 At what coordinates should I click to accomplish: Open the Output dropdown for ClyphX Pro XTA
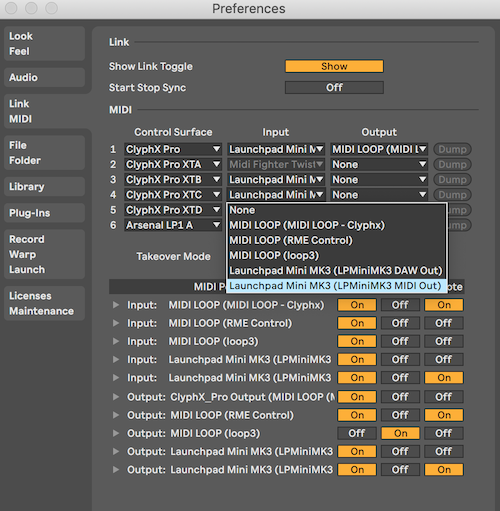click(379, 164)
